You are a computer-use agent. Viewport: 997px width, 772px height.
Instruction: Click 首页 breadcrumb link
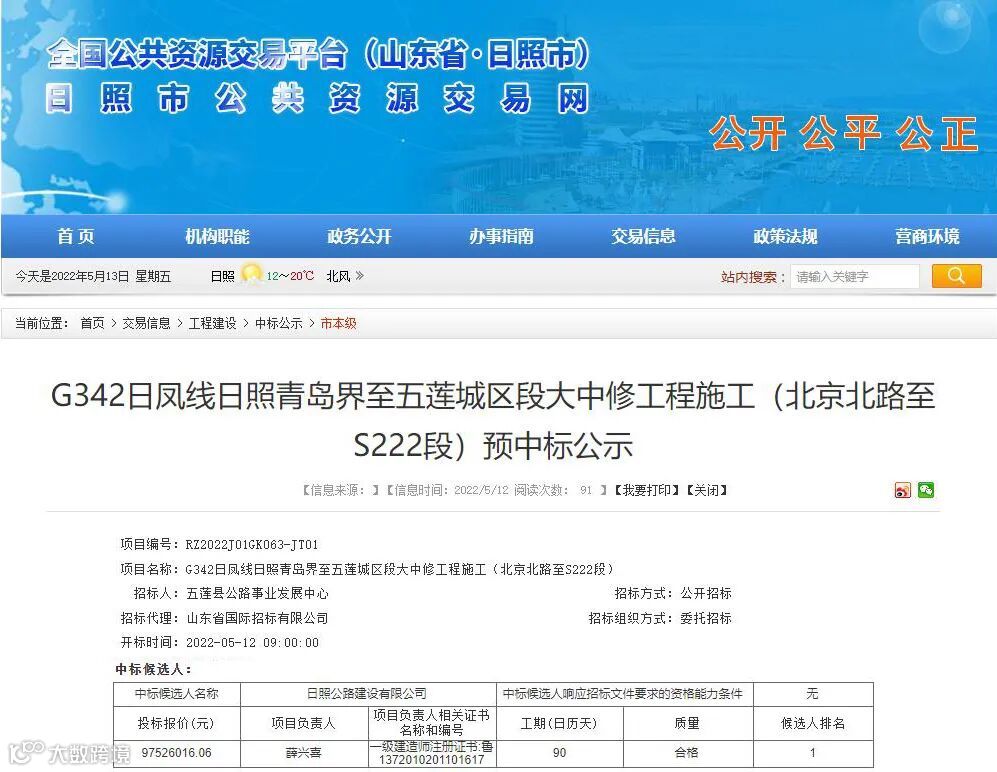(92, 324)
